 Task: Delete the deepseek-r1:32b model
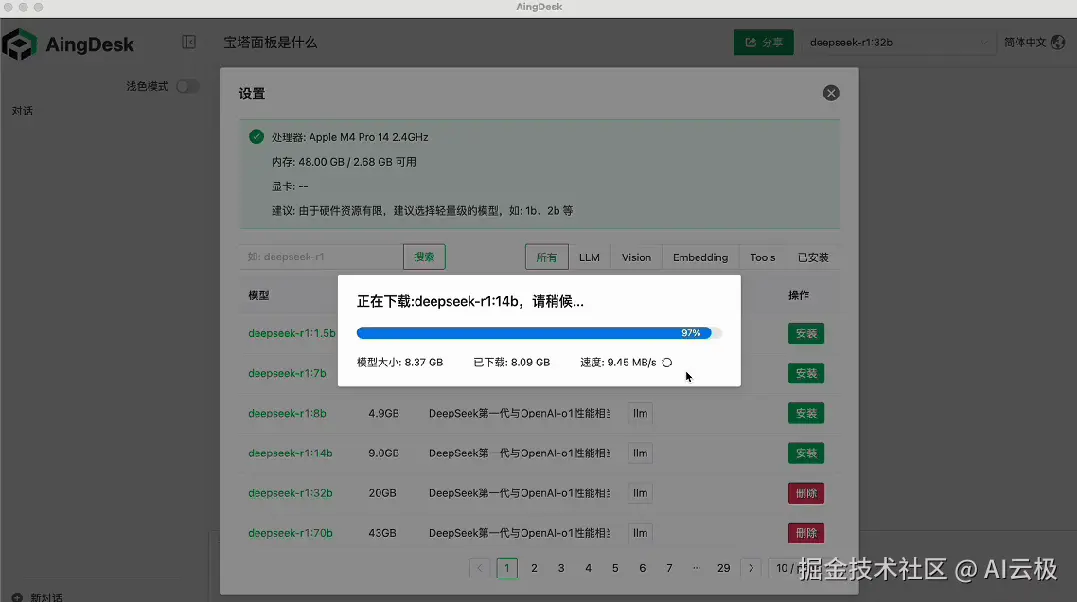pos(806,493)
